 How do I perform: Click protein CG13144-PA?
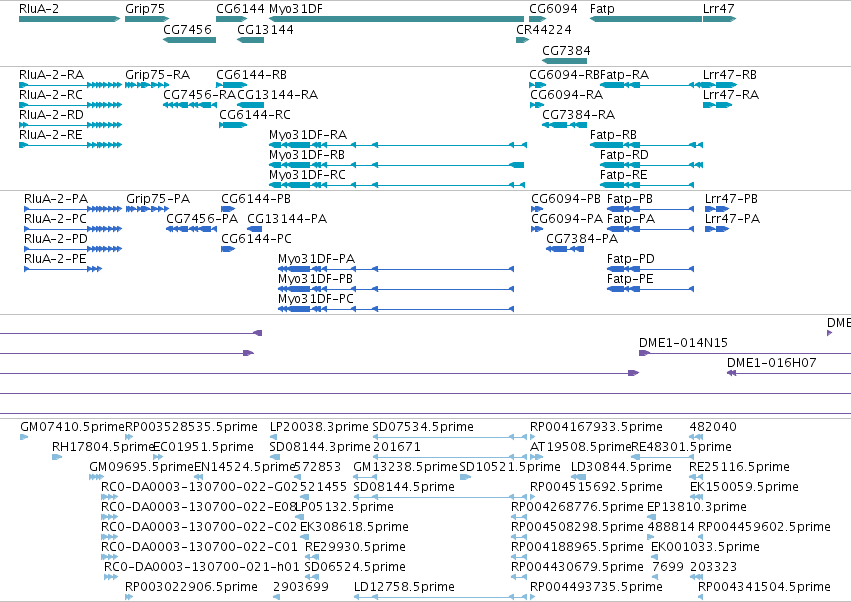pos(255,229)
